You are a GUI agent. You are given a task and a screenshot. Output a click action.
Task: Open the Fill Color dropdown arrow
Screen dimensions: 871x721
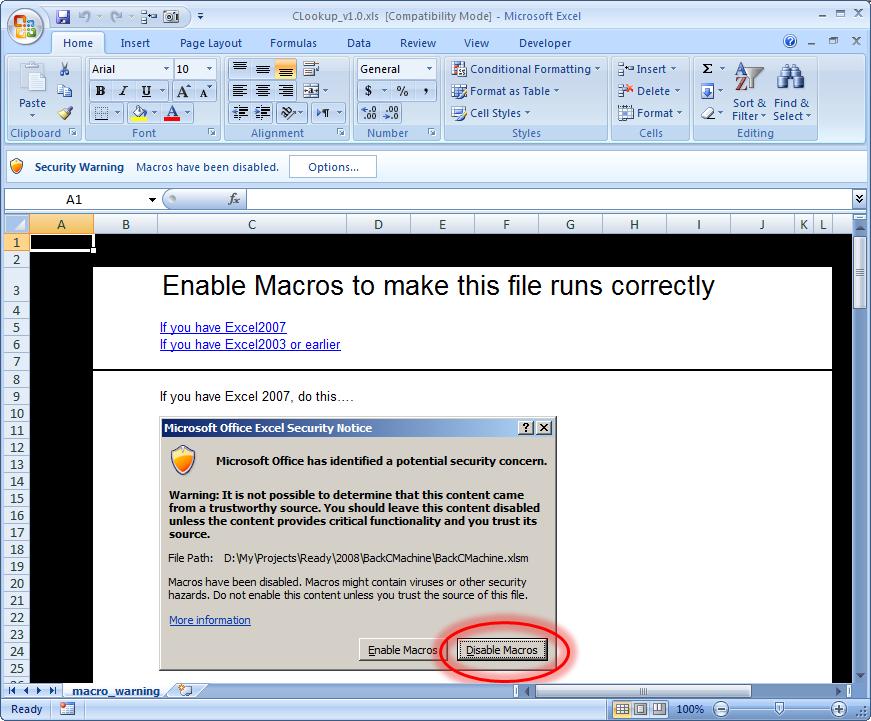(154, 113)
